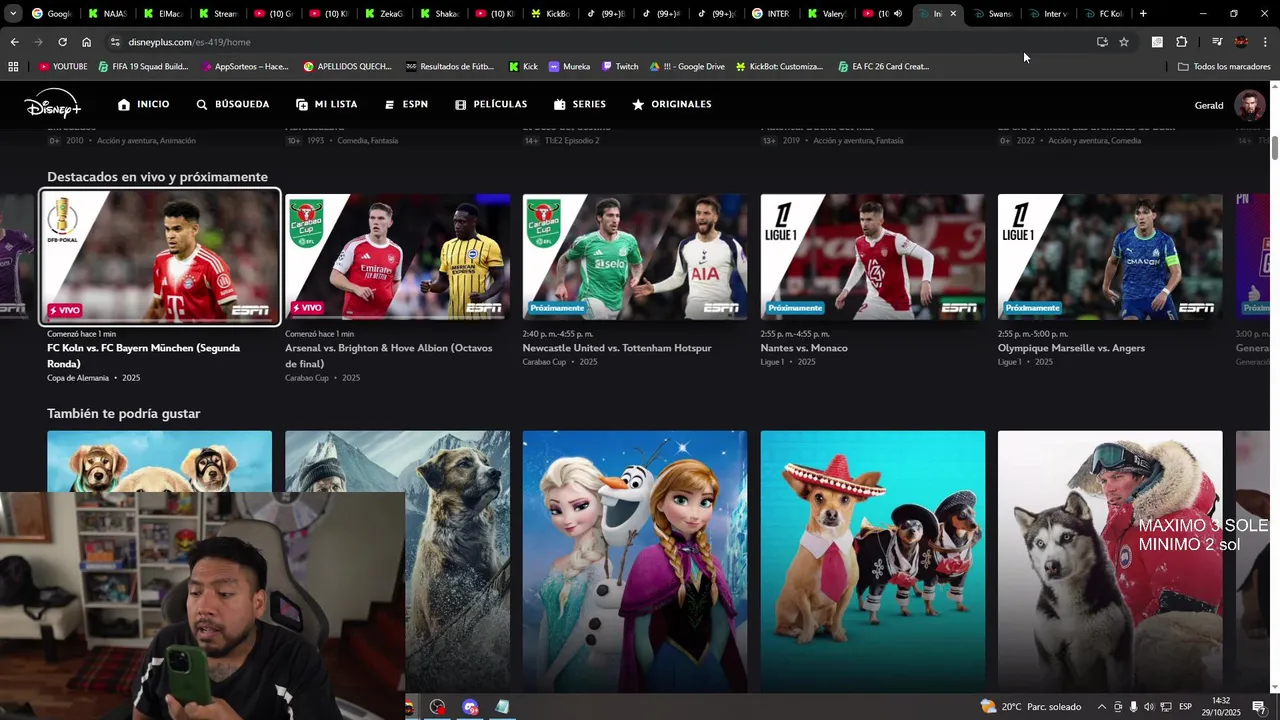The height and width of the screenshot is (720, 1280).
Task: Open the weather widget showing 20°C
Action: (1031, 707)
